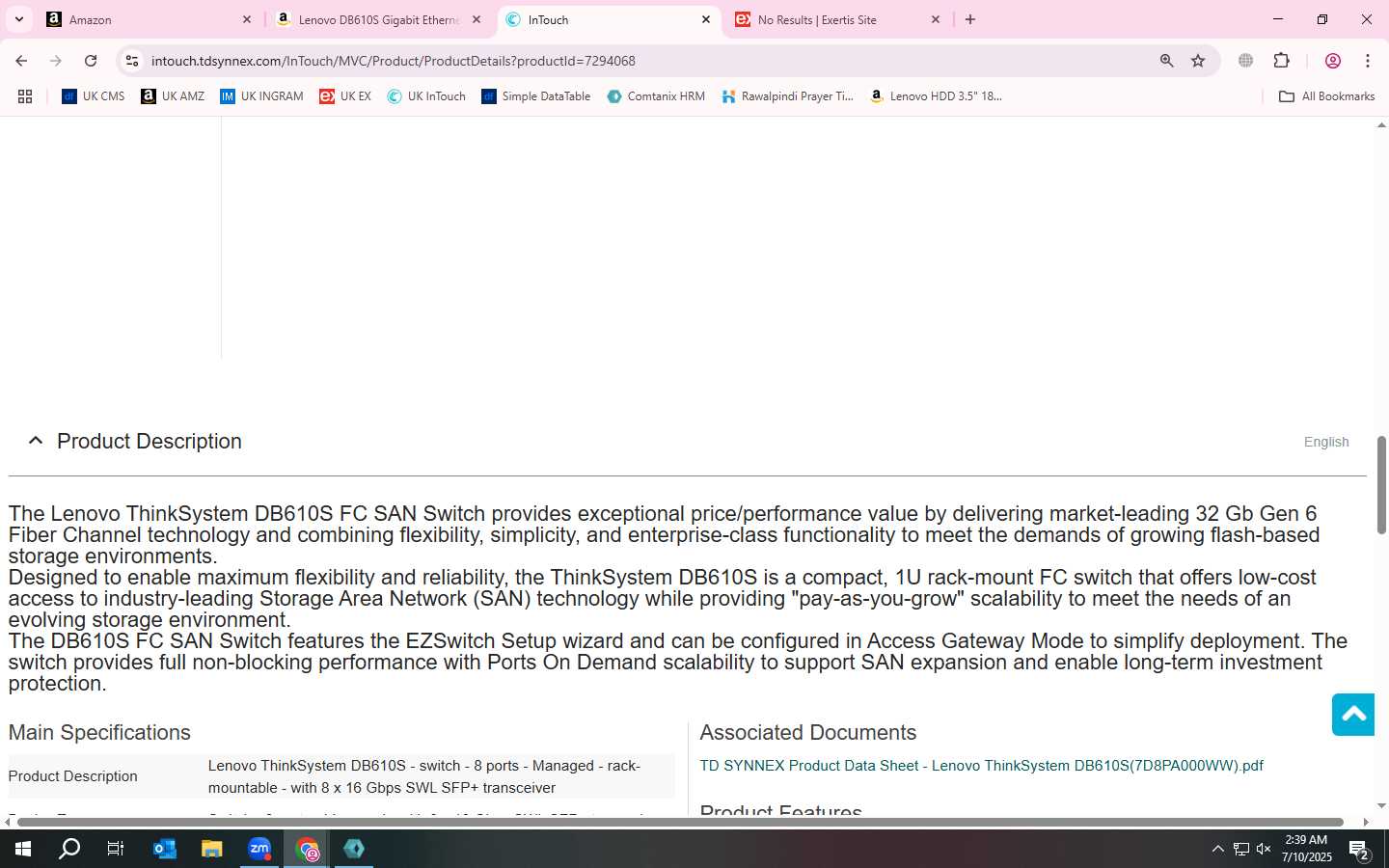Click the Product Description row label
The height and width of the screenshot is (868, 1389).
(x=73, y=776)
